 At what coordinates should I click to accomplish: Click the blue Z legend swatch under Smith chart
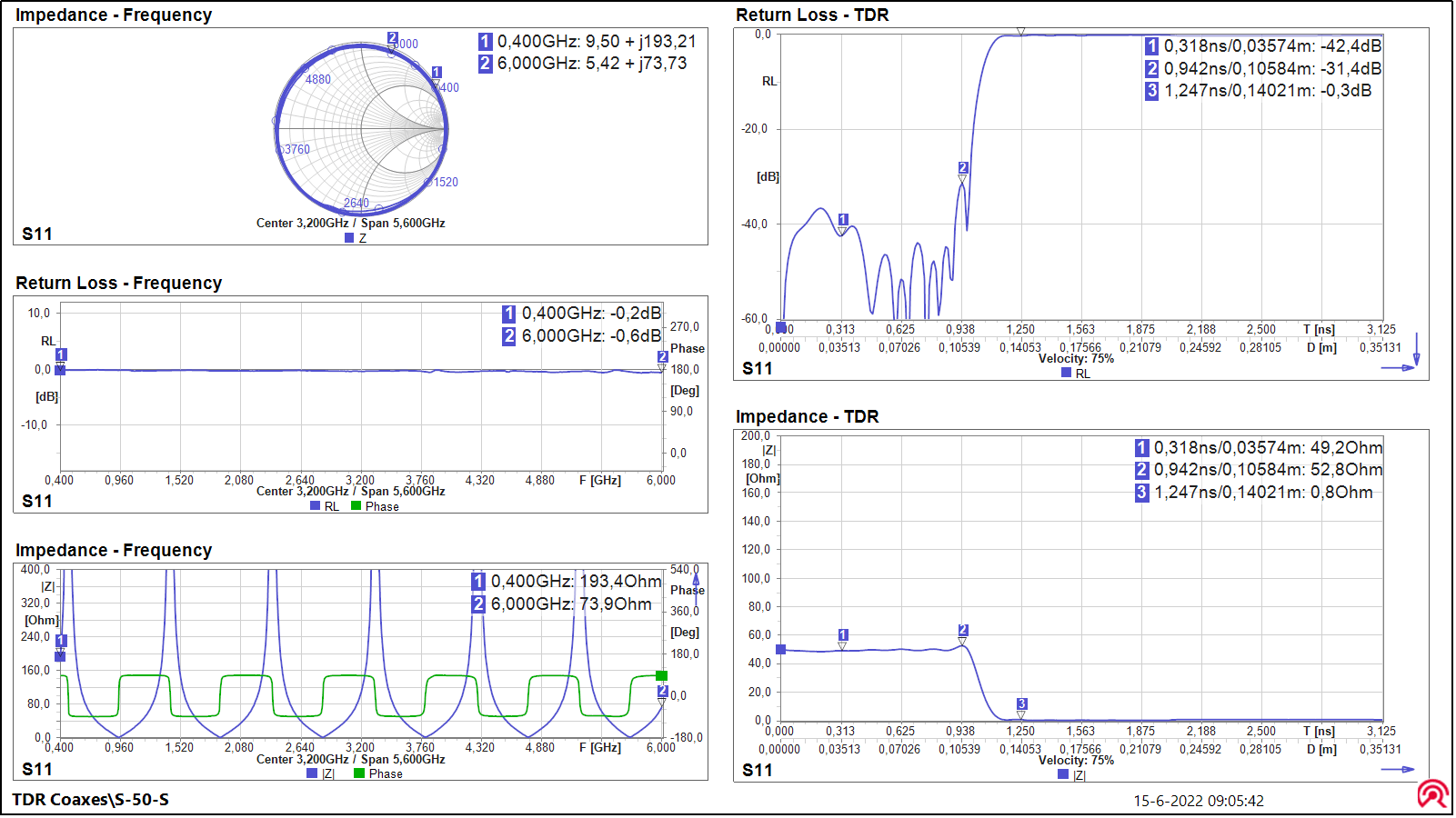[x=349, y=238]
